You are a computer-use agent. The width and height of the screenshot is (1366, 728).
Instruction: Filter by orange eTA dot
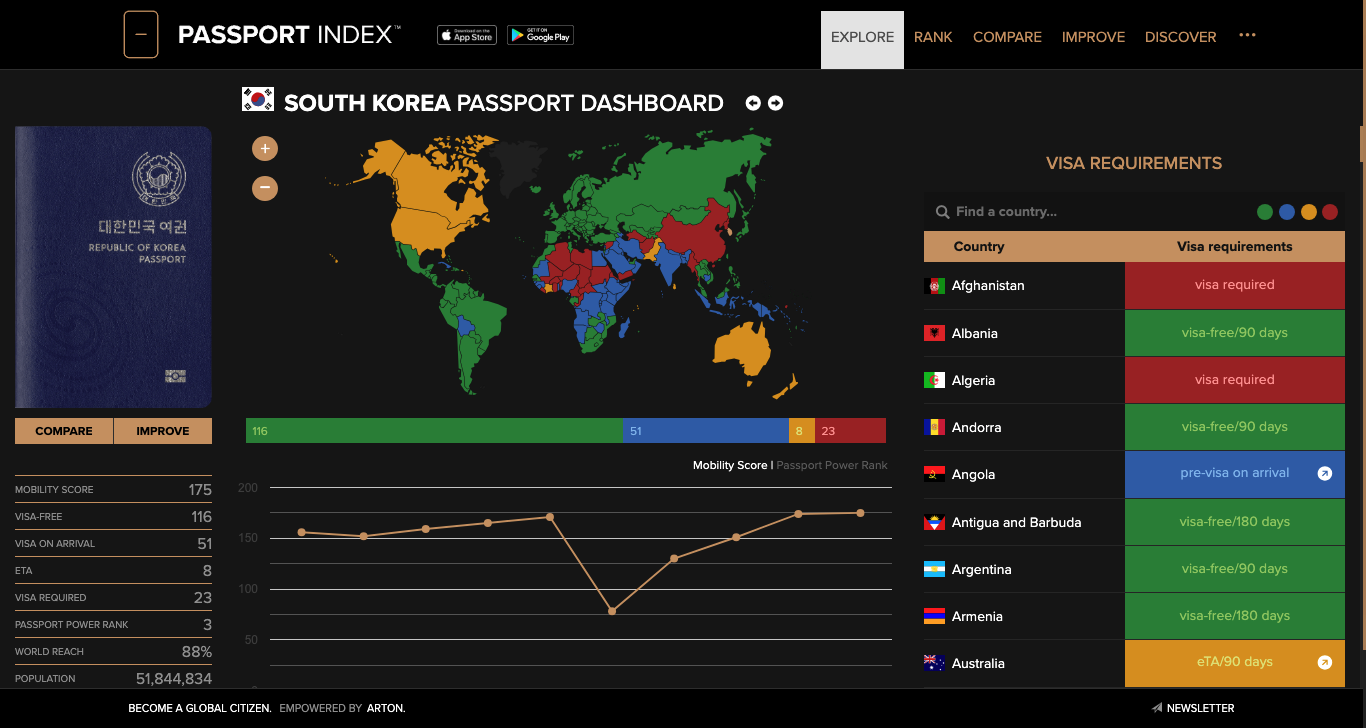[x=1309, y=212]
